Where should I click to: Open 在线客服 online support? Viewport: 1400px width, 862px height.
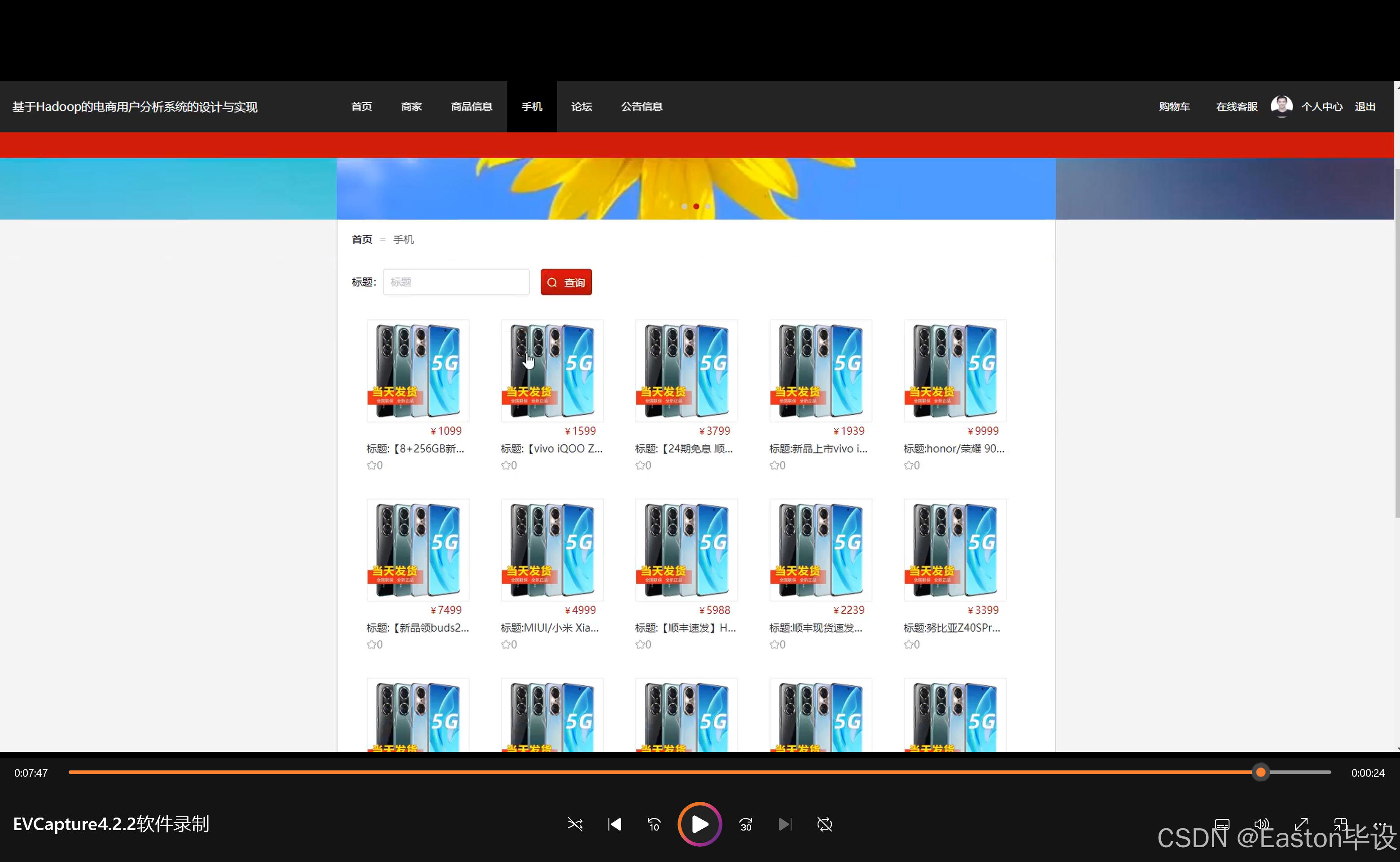1237,106
